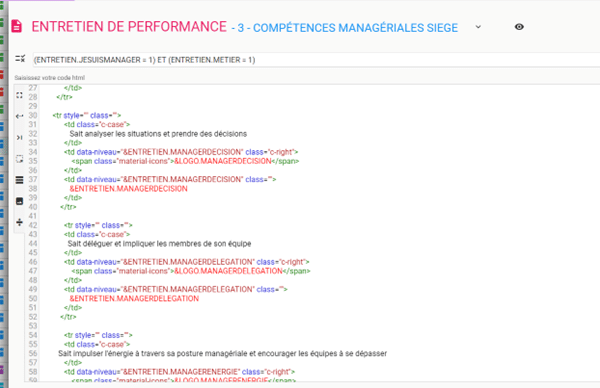Click the tr tag on line 30
This screenshot has height=388, width=600.
pyautogui.click(x=87, y=116)
